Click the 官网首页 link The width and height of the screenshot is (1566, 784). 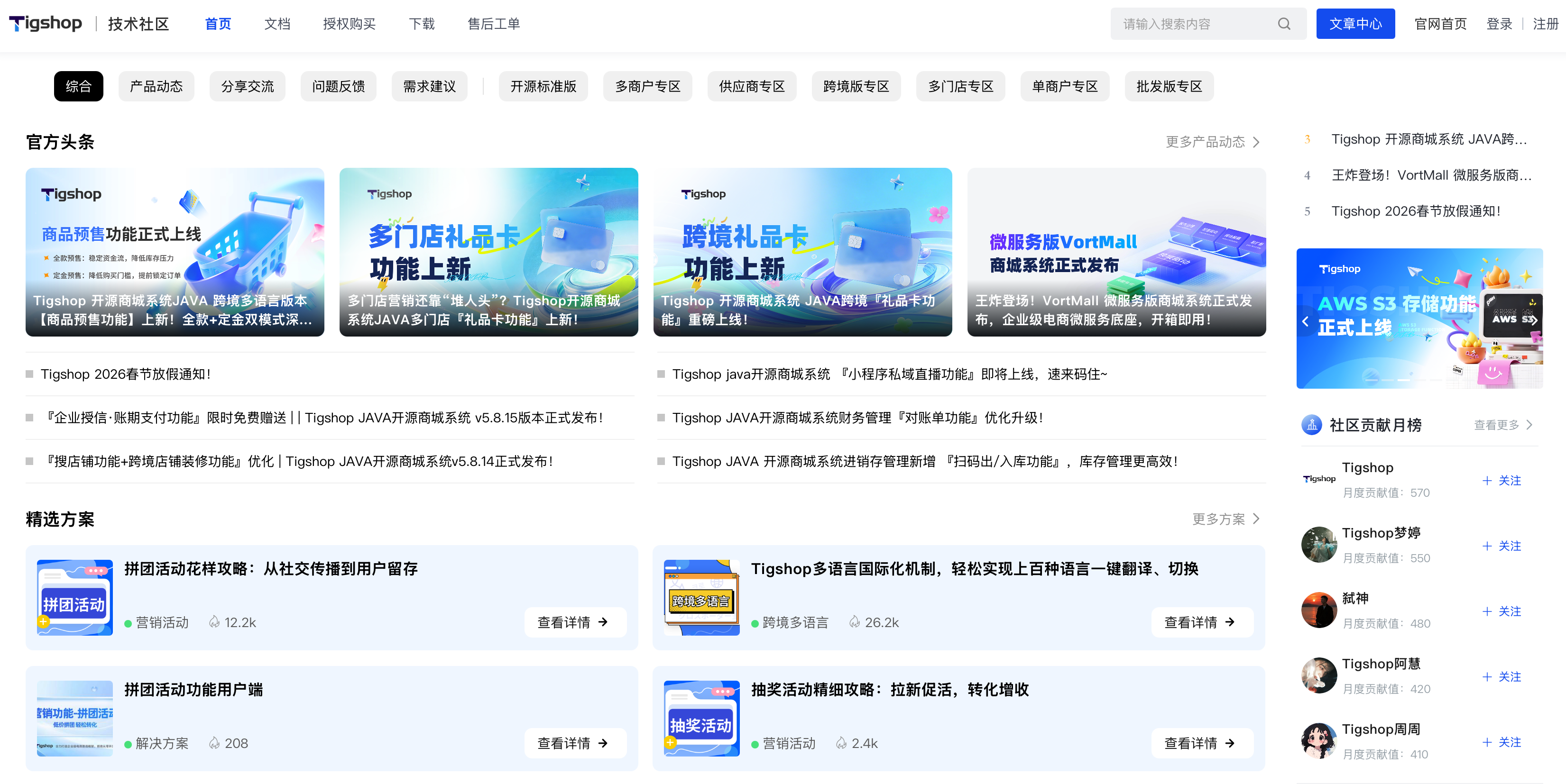pyautogui.click(x=1441, y=24)
